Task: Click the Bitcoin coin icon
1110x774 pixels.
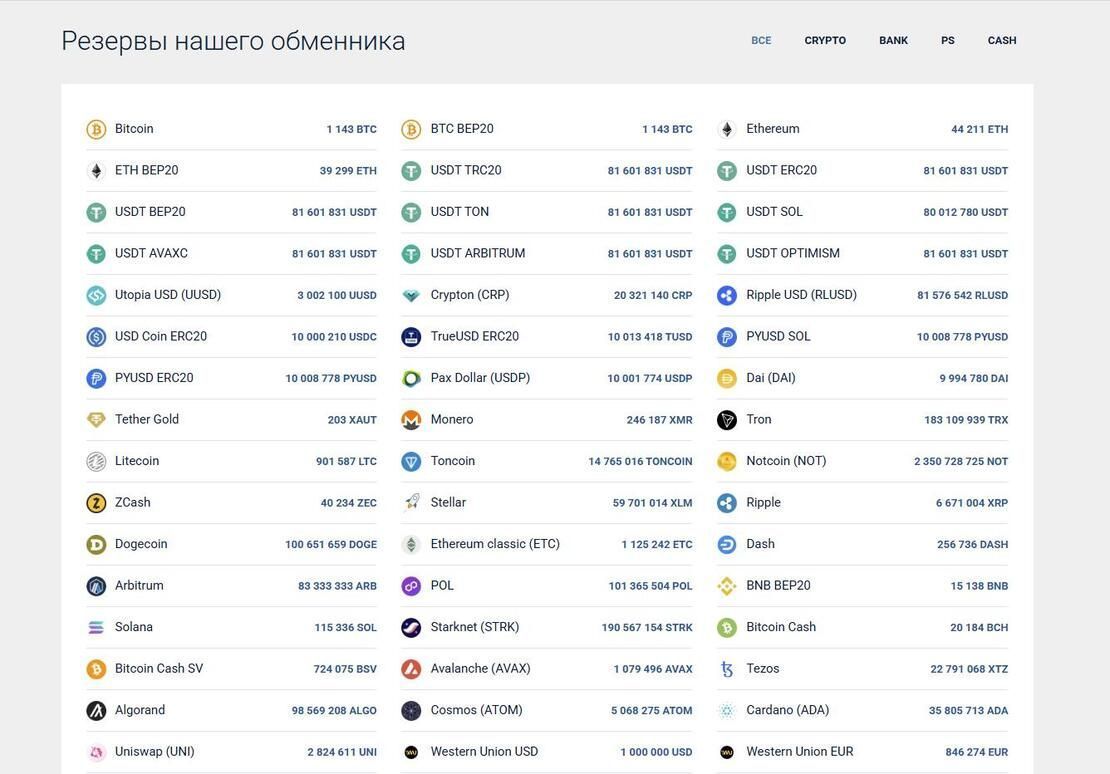Action: pyautogui.click(x=96, y=129)
